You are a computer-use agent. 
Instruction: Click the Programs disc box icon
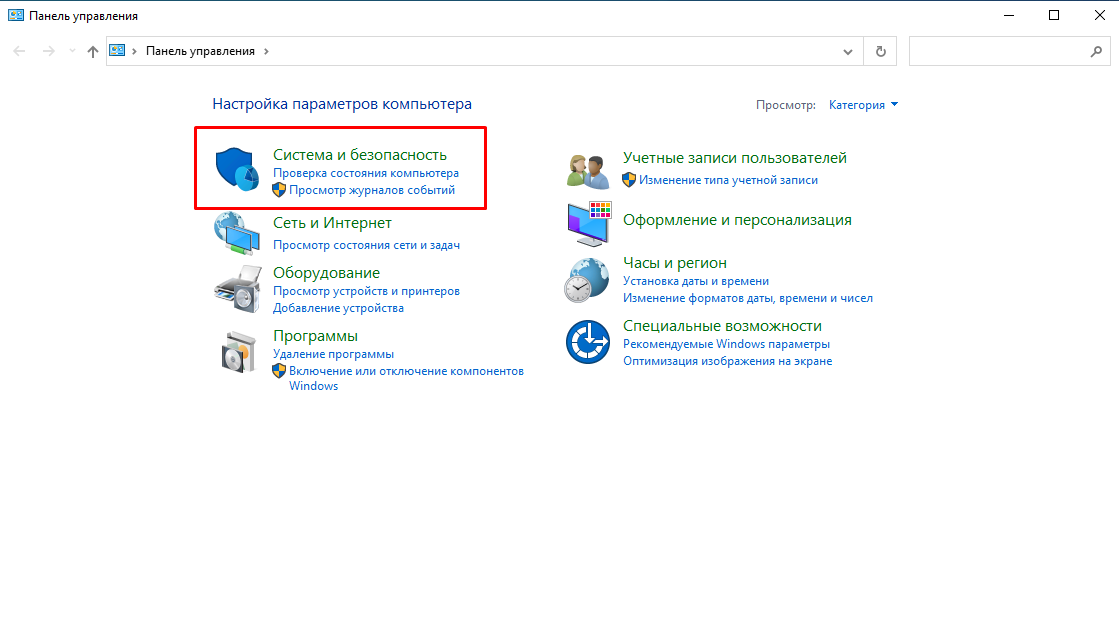[x=238, y=352]
